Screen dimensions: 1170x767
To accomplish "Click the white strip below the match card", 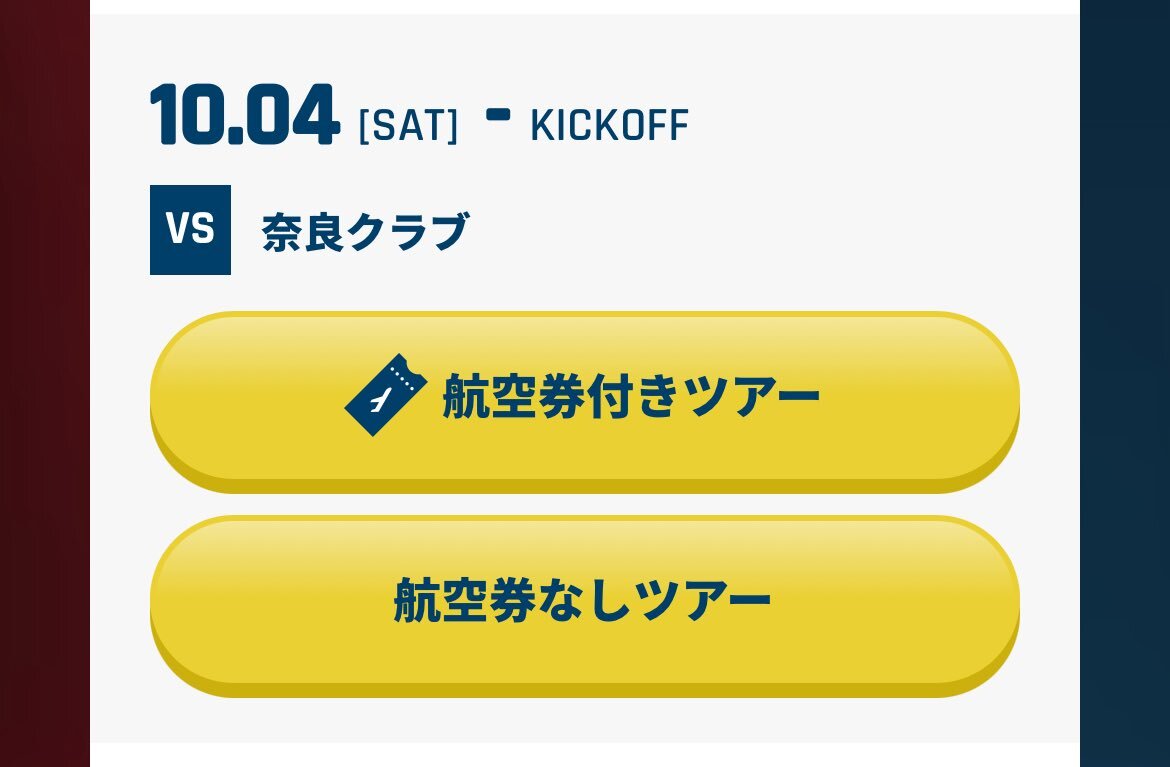I will pos(585,755).
